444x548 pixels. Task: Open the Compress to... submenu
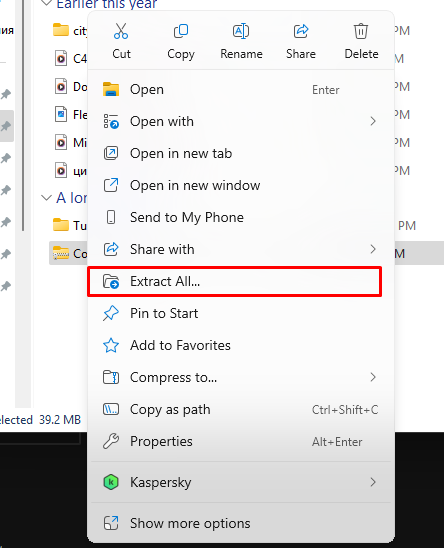point(241,377)
